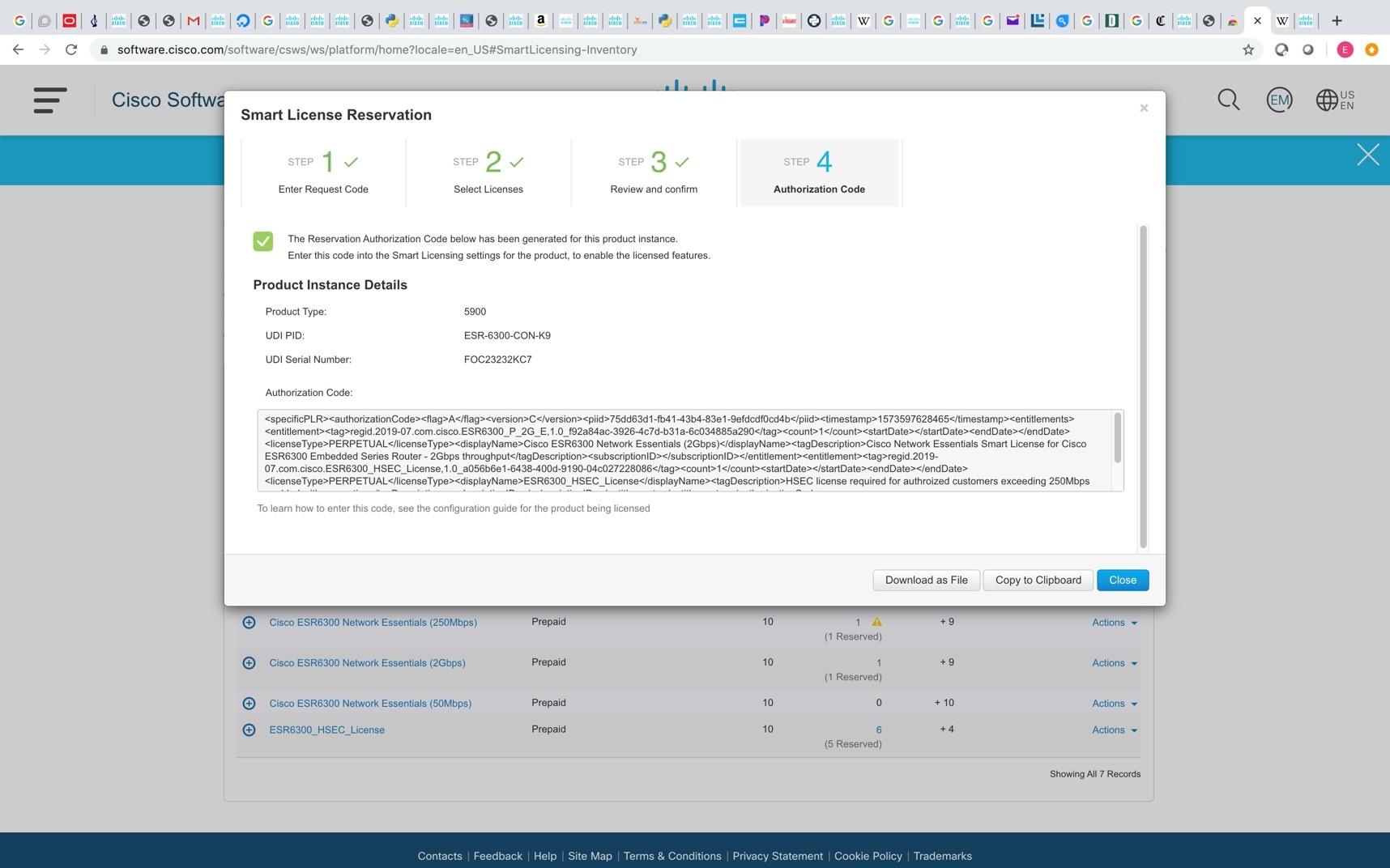The width and height of the screenshot is (1390, 868).
Task: Click the blue Close button
Action: pyautogui.click(x=1122, y=580)
